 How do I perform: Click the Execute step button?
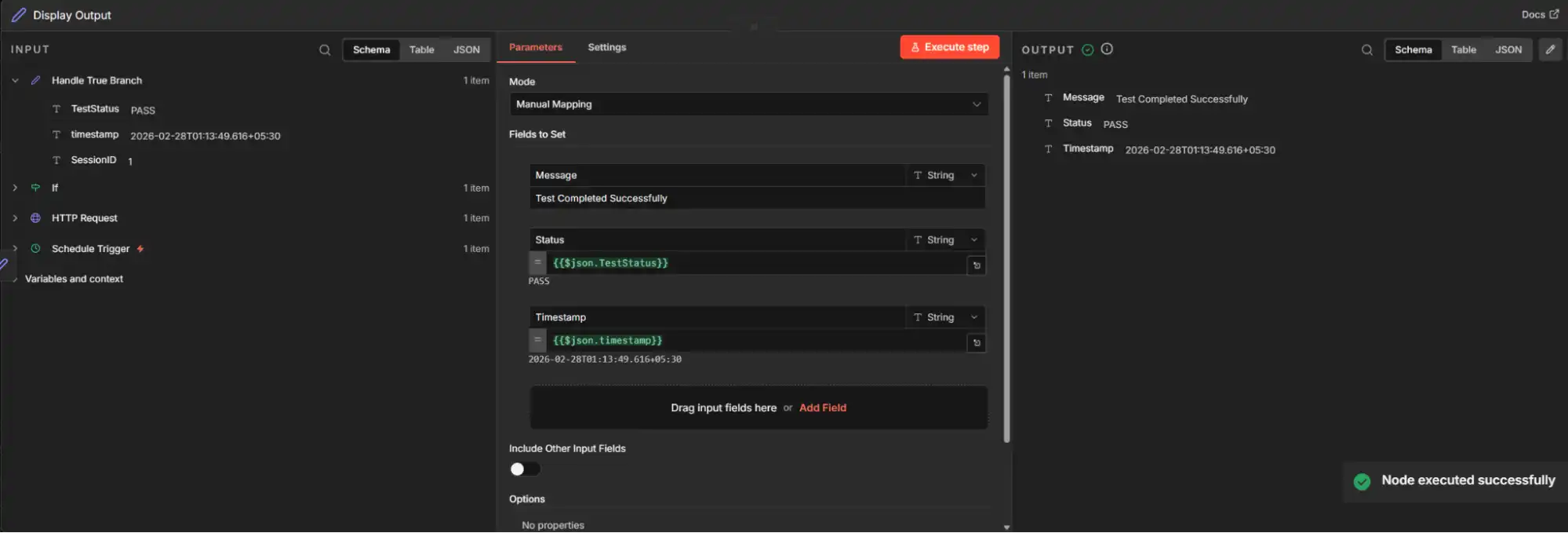click(x=949, y=47)
